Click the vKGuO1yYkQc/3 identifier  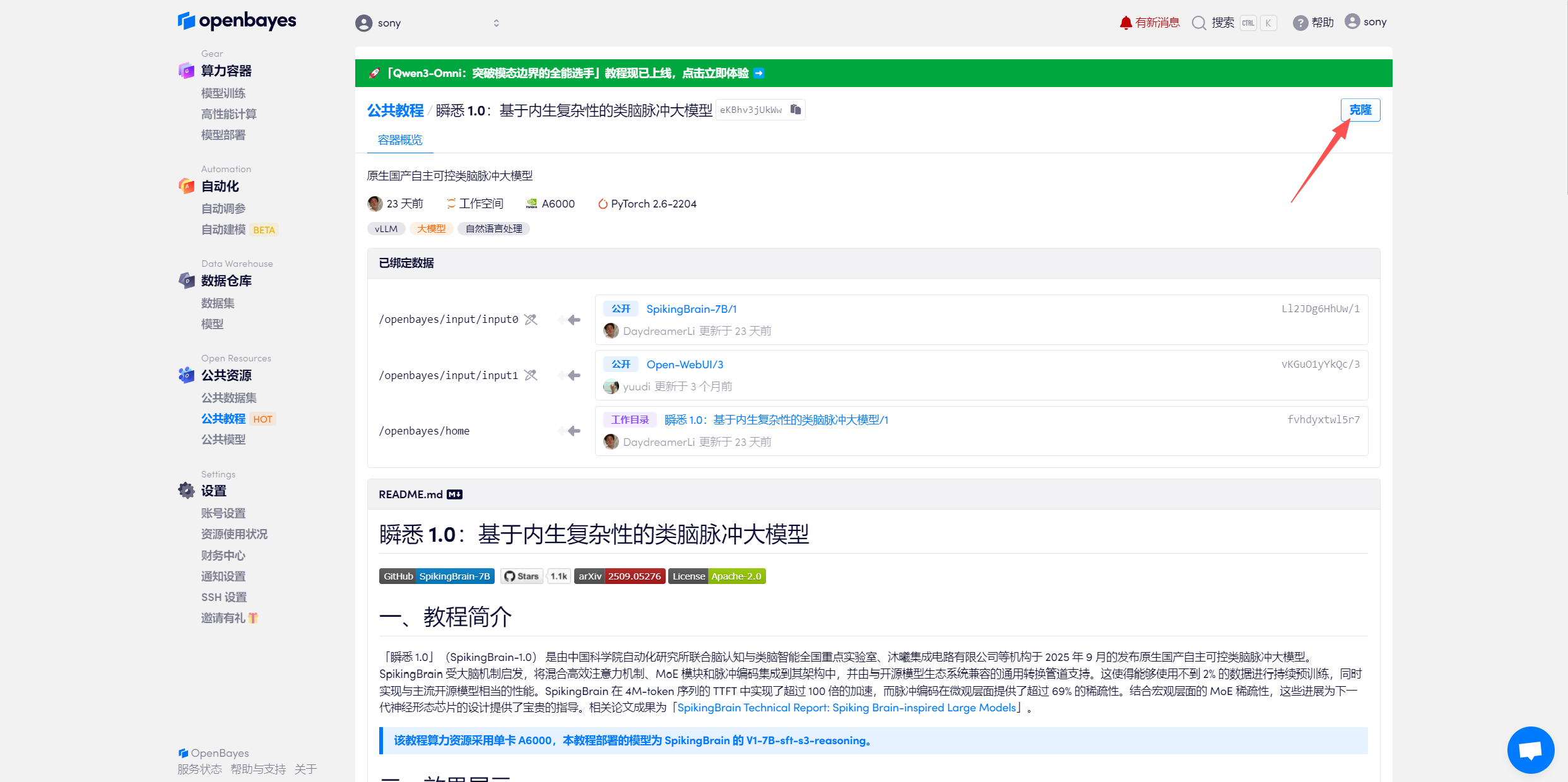tap(1321, 365)
